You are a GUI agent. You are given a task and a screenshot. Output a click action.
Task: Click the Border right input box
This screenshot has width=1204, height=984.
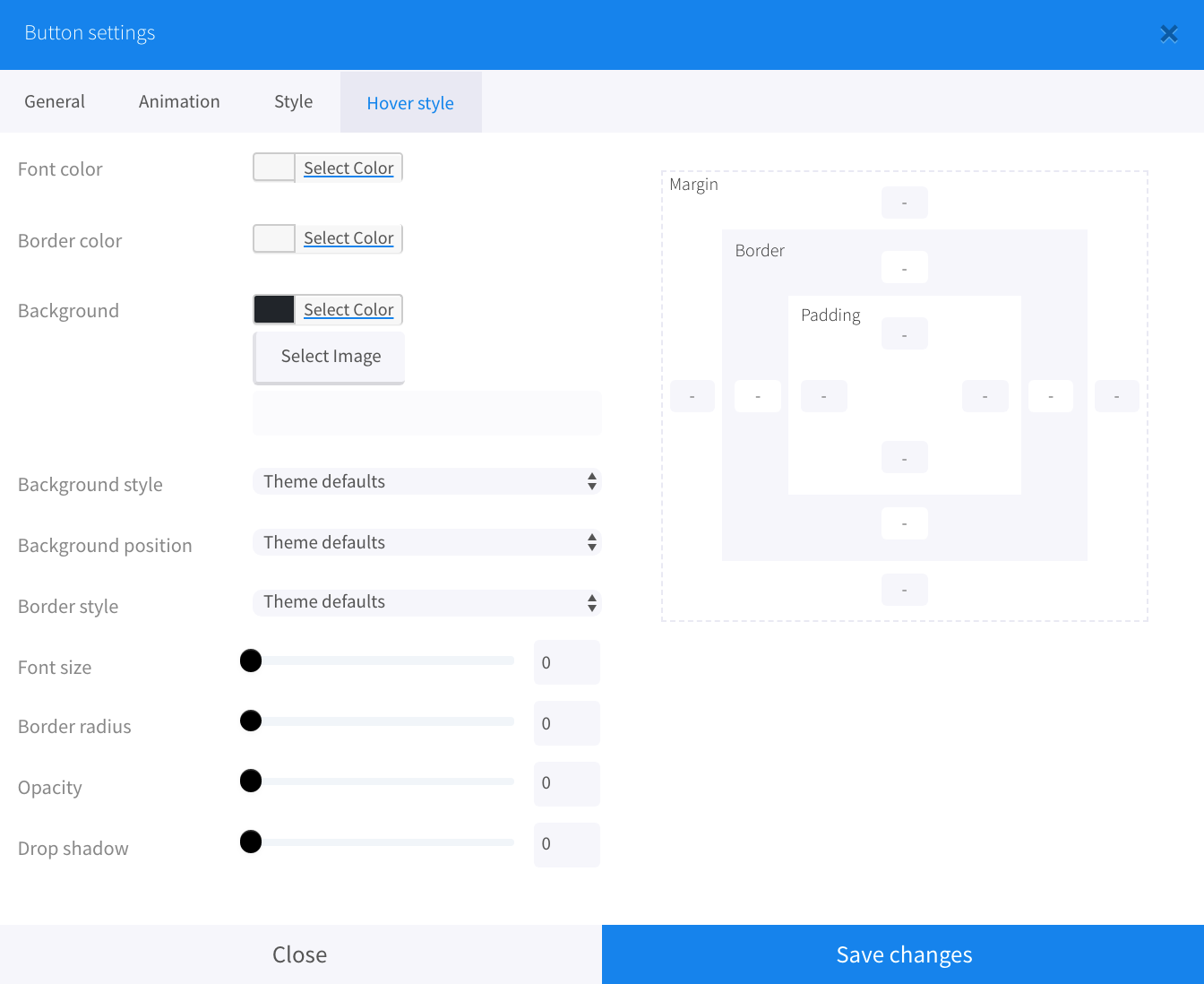tap(1051, 396)
